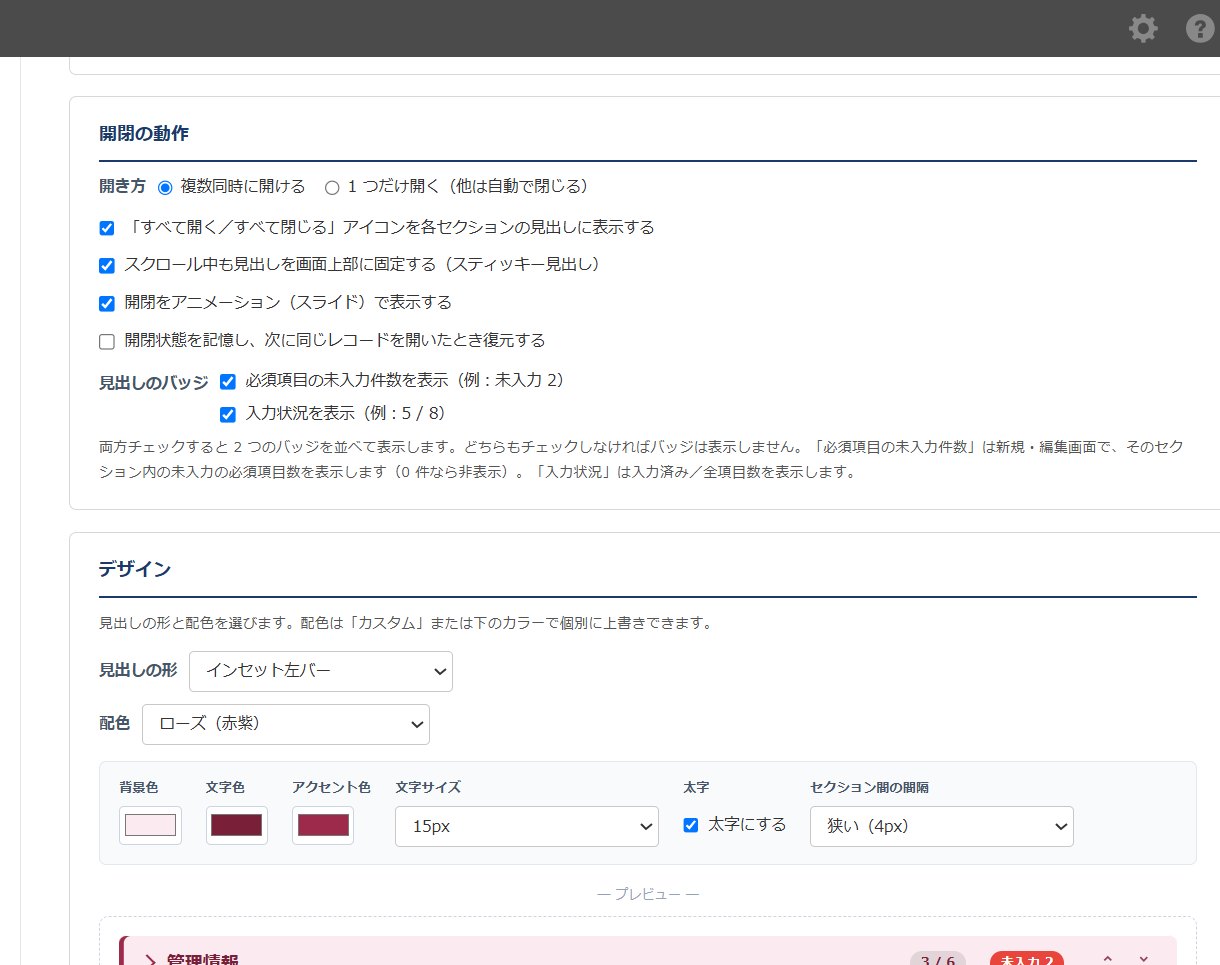Toggle 必須項目の未入力件数を表示 badge checkbox
The image size is (1220, 965).
click(228, 382)
